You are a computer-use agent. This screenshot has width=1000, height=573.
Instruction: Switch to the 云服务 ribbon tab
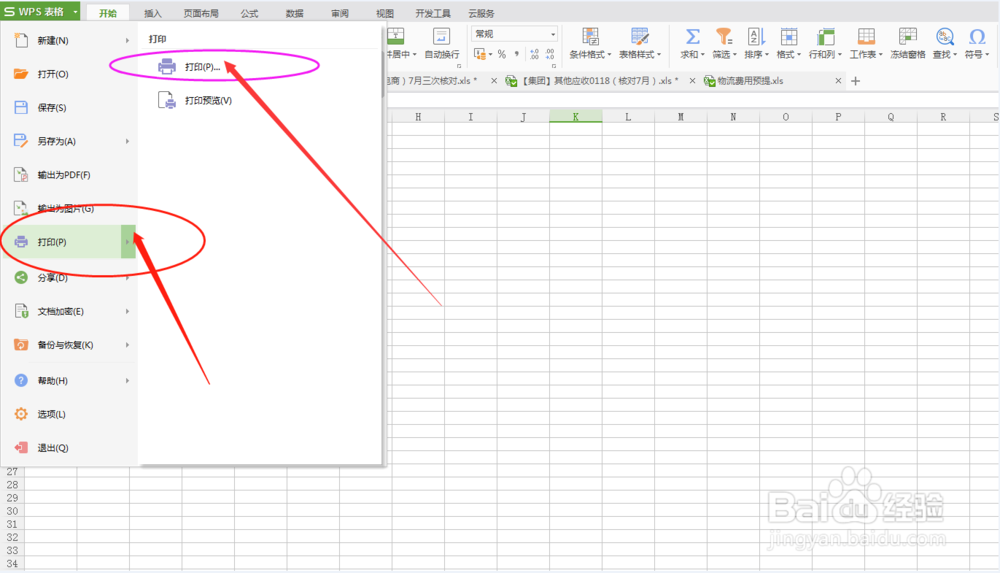click(481, 13)
